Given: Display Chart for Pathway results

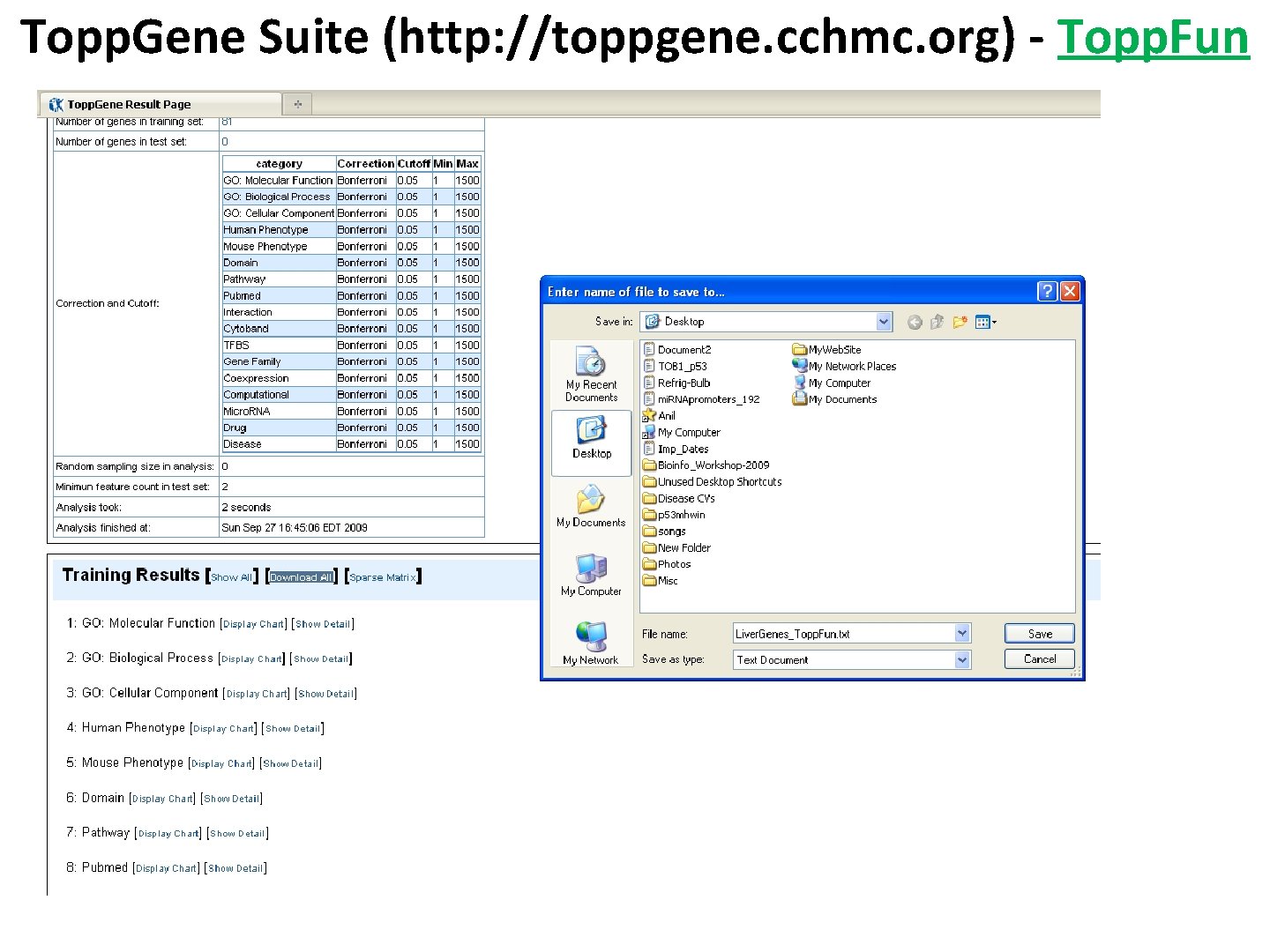Looking at the screenshot, I should point(168,833).
